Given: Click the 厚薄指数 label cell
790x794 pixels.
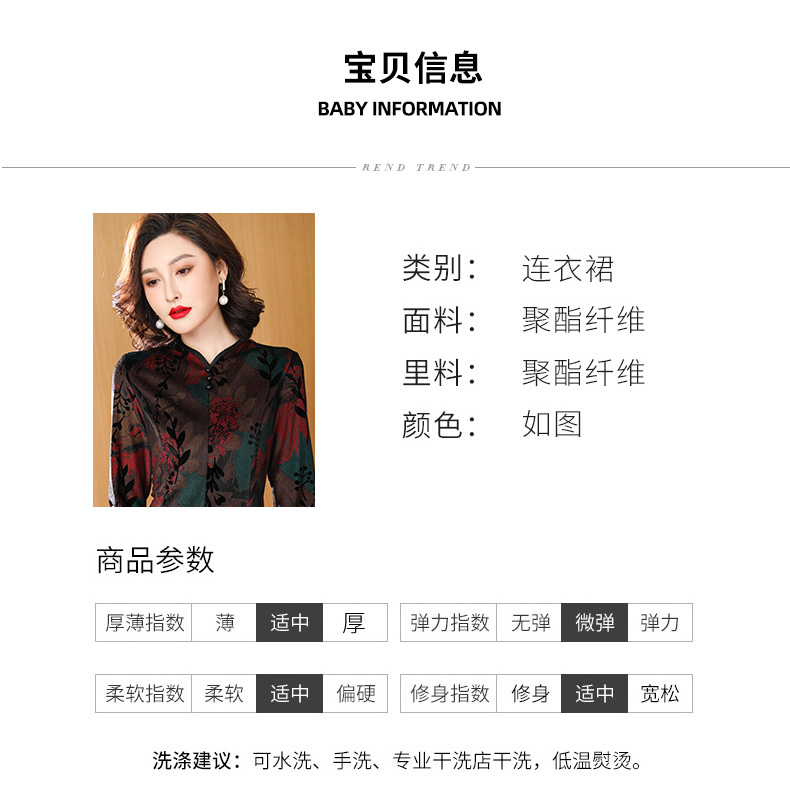Looking at the screenshot, I should (144, 622).
